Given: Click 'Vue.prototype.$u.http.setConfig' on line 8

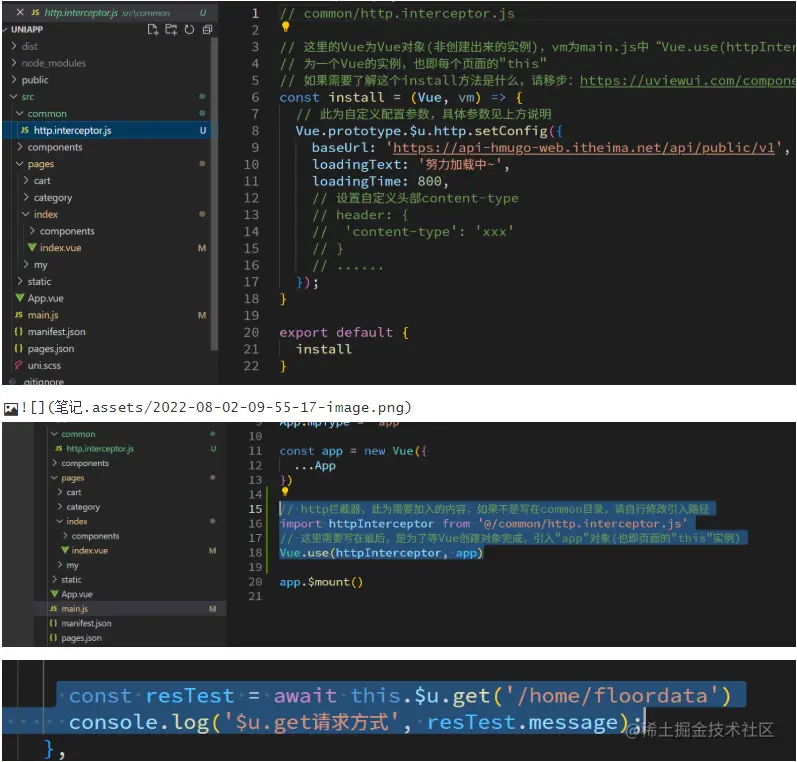Looking at the screenshot, I should [x=422, y=131].
